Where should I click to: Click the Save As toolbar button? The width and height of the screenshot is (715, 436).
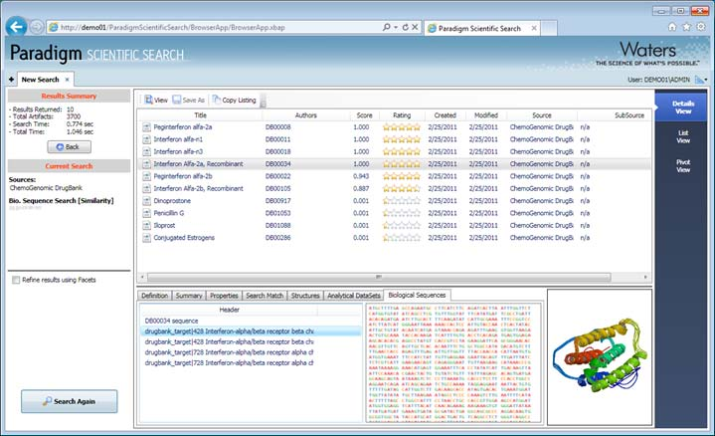pos(188,100)
